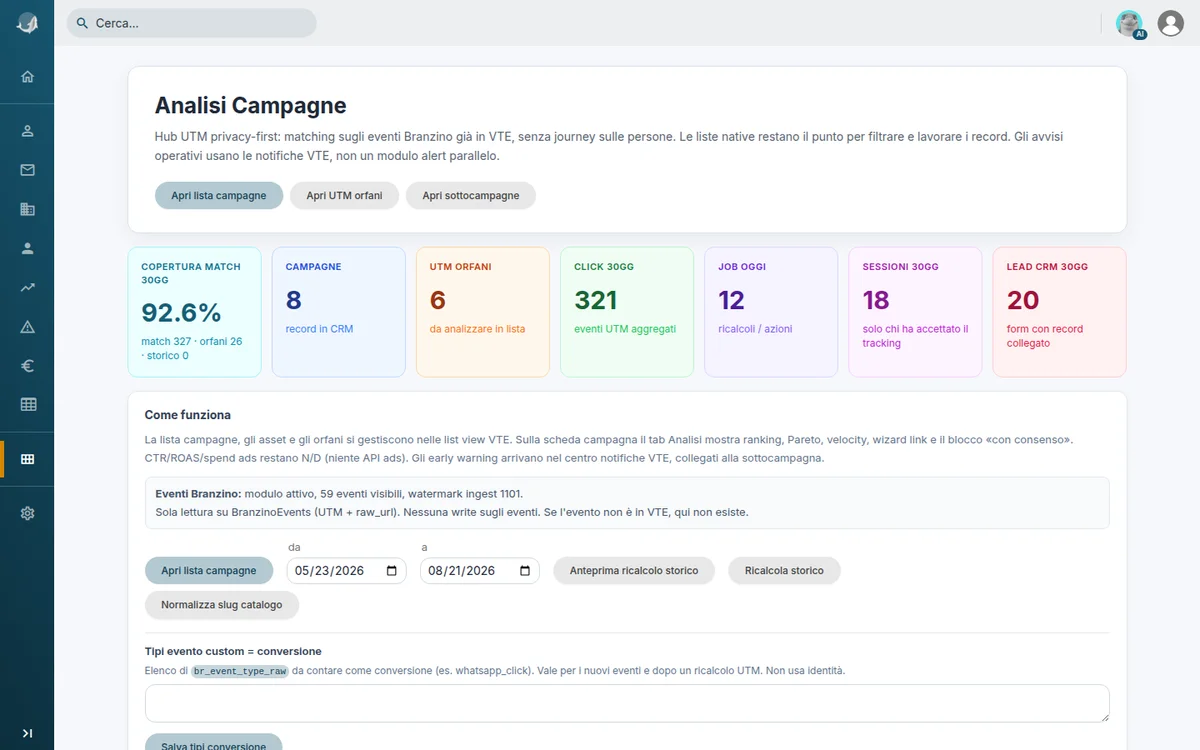
Task: Expand the sidebar with the arrow icon
Action: [27, 733]
